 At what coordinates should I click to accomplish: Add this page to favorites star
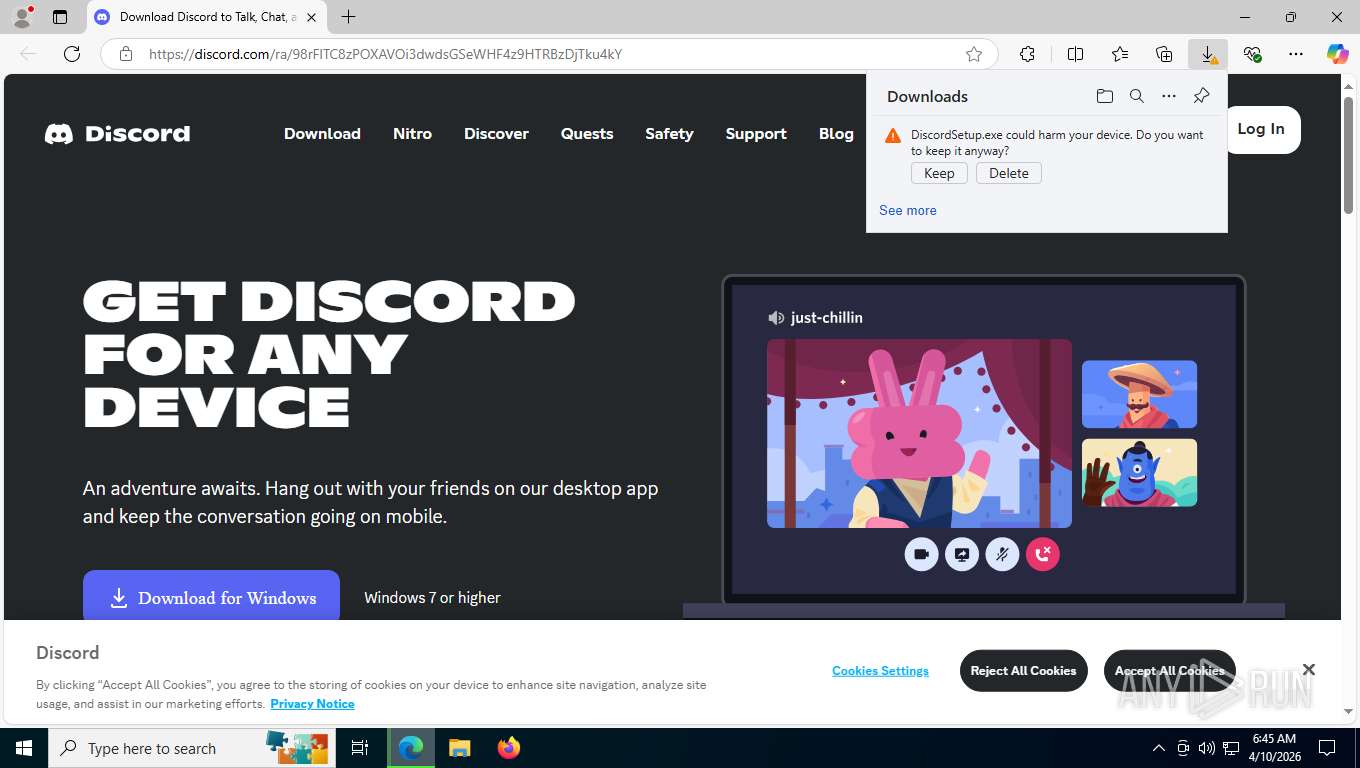pyautogui.click(x=974, y=54)
